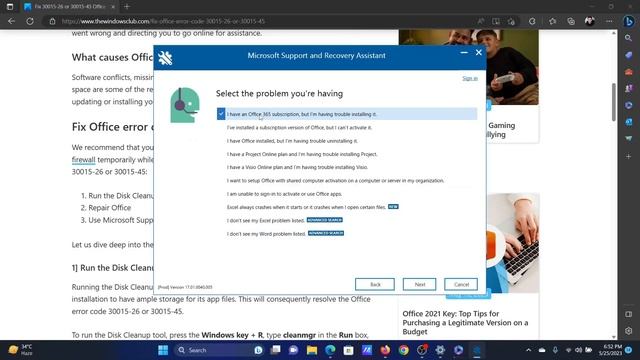Viewport: 640px width, 360px height.
Task: Select 'I don't see my Word problem listed'
Action: click(x=266, y=234)
